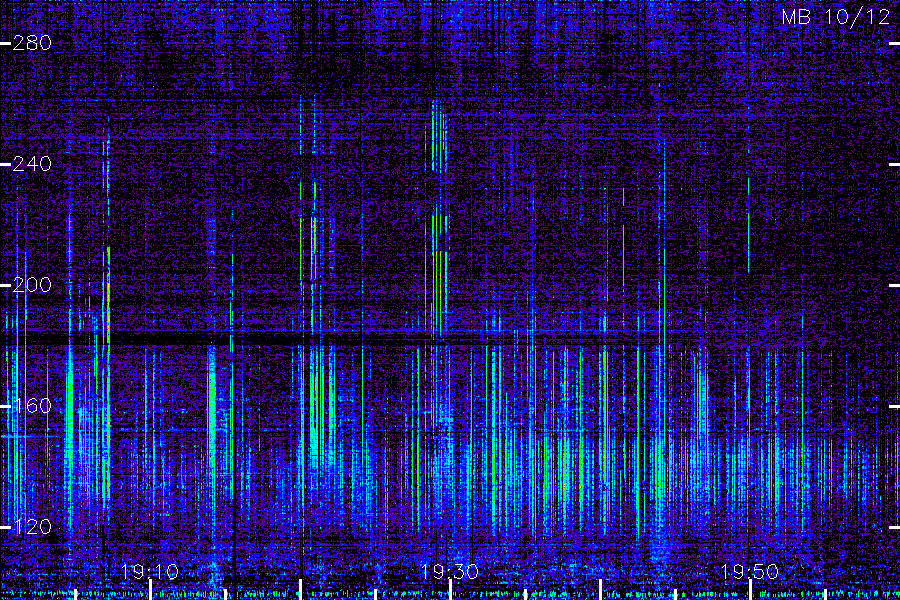Click the MB 10/12 label
The width and height of the screenshot is (900, 600).
point(836,17)
